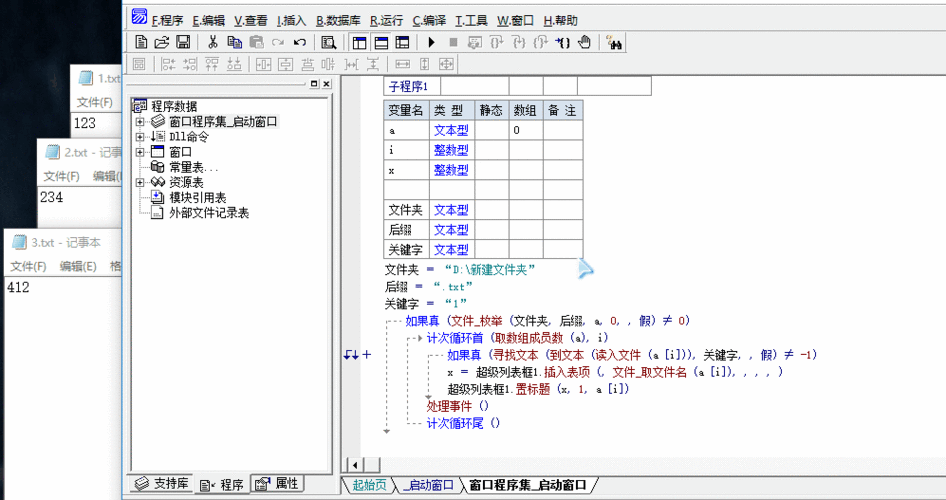Open the R.运行 menu
The width and height of the screenshot is (946, 500).
(386, 21)
